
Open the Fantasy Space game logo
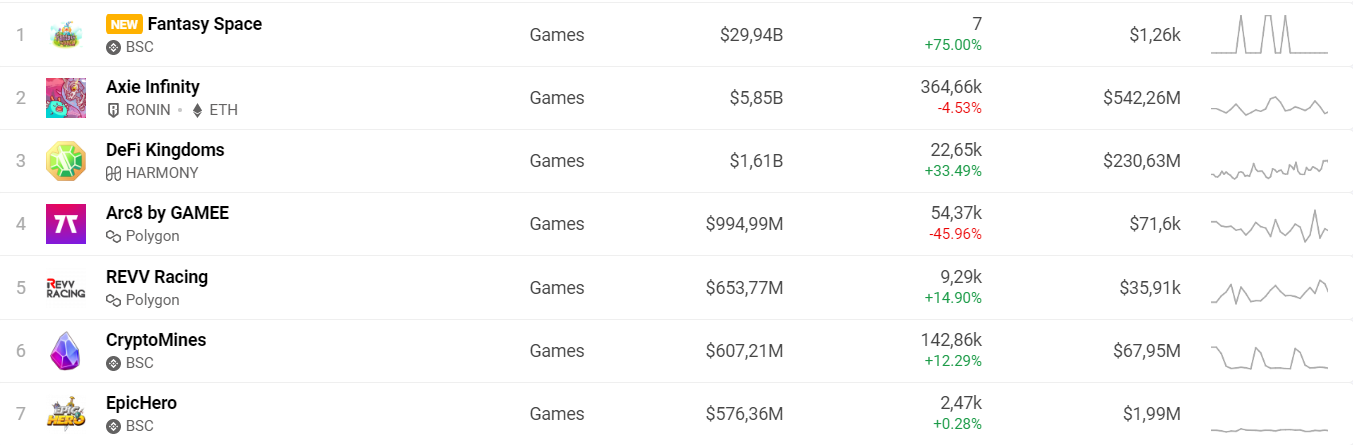(x=66, y=35)
